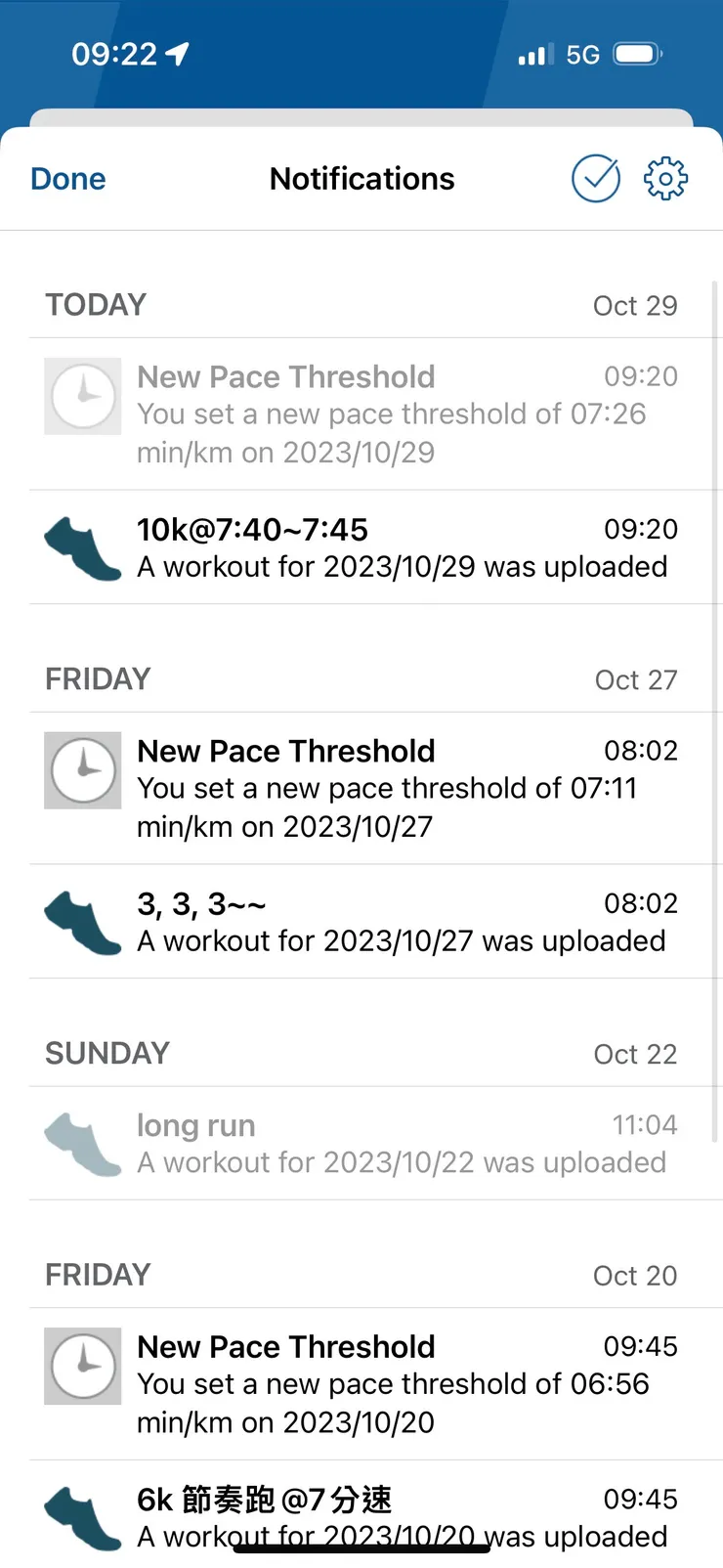Tap the sheet grabber bar above Notifications

[361, 118]
